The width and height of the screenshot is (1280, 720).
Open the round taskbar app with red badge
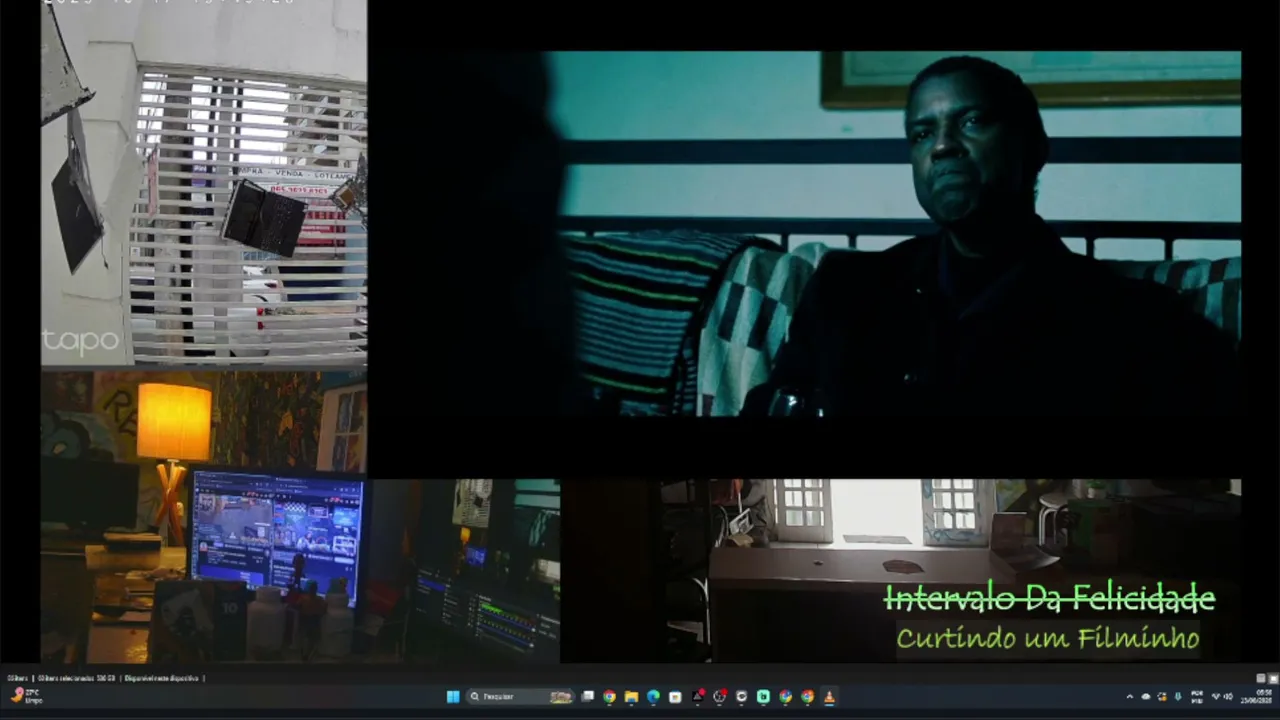coord(719,697)
